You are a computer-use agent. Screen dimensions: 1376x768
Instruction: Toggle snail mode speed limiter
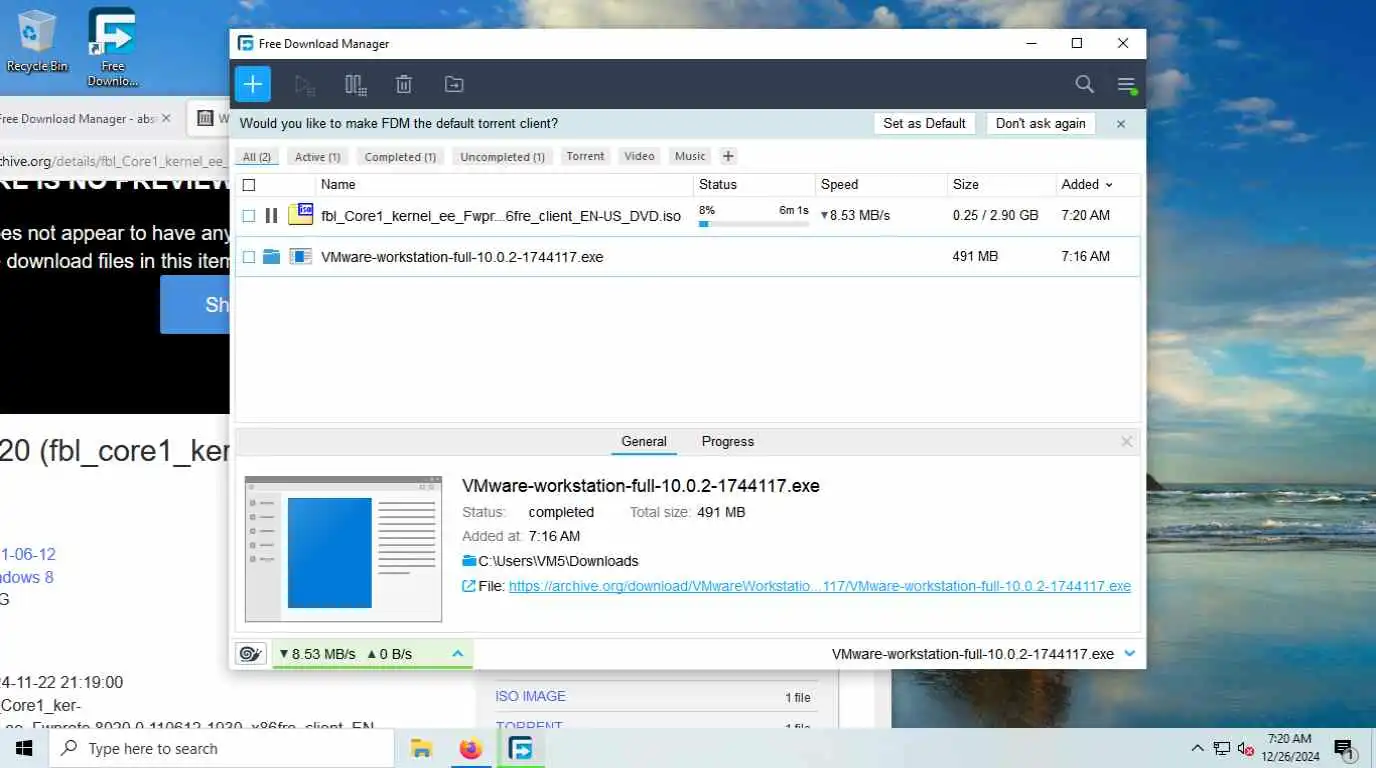(x=250, y=654)
